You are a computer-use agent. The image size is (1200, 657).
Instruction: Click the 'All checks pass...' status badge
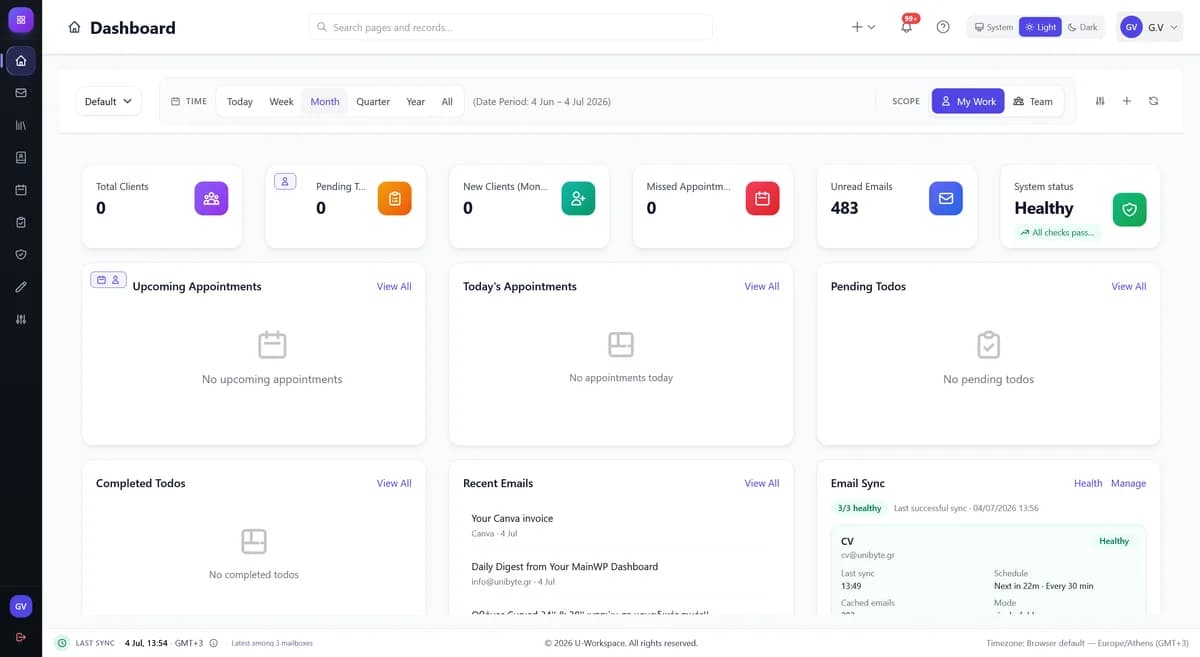coord(1057,232)
